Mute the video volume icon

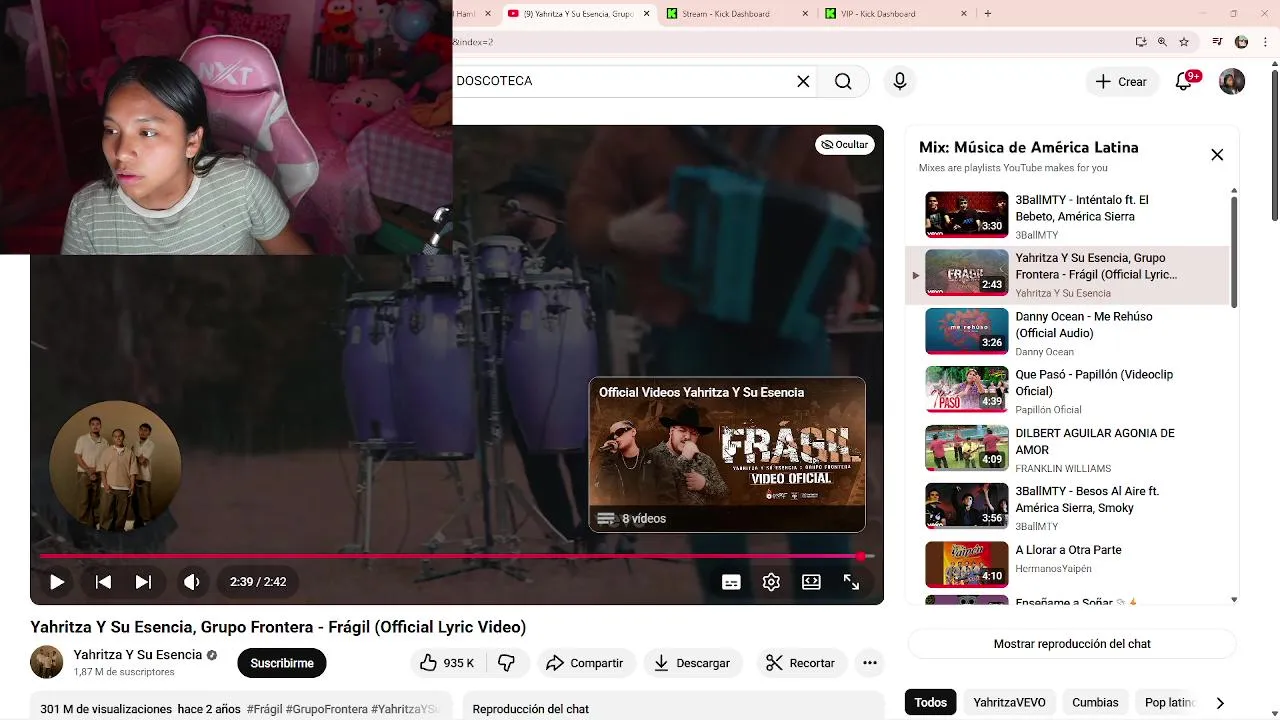point(191,582)
